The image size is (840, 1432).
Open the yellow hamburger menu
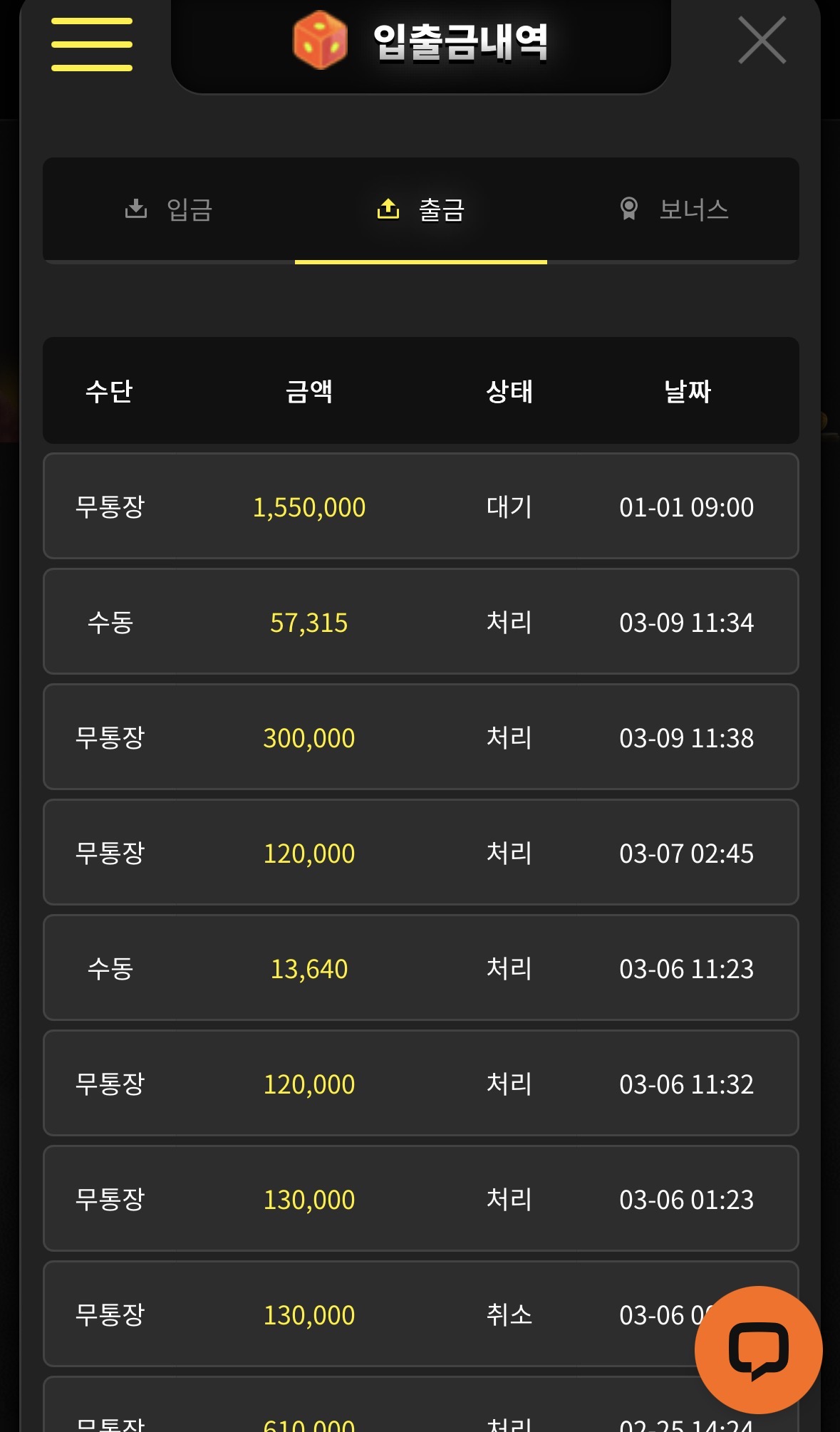point(92,44)
